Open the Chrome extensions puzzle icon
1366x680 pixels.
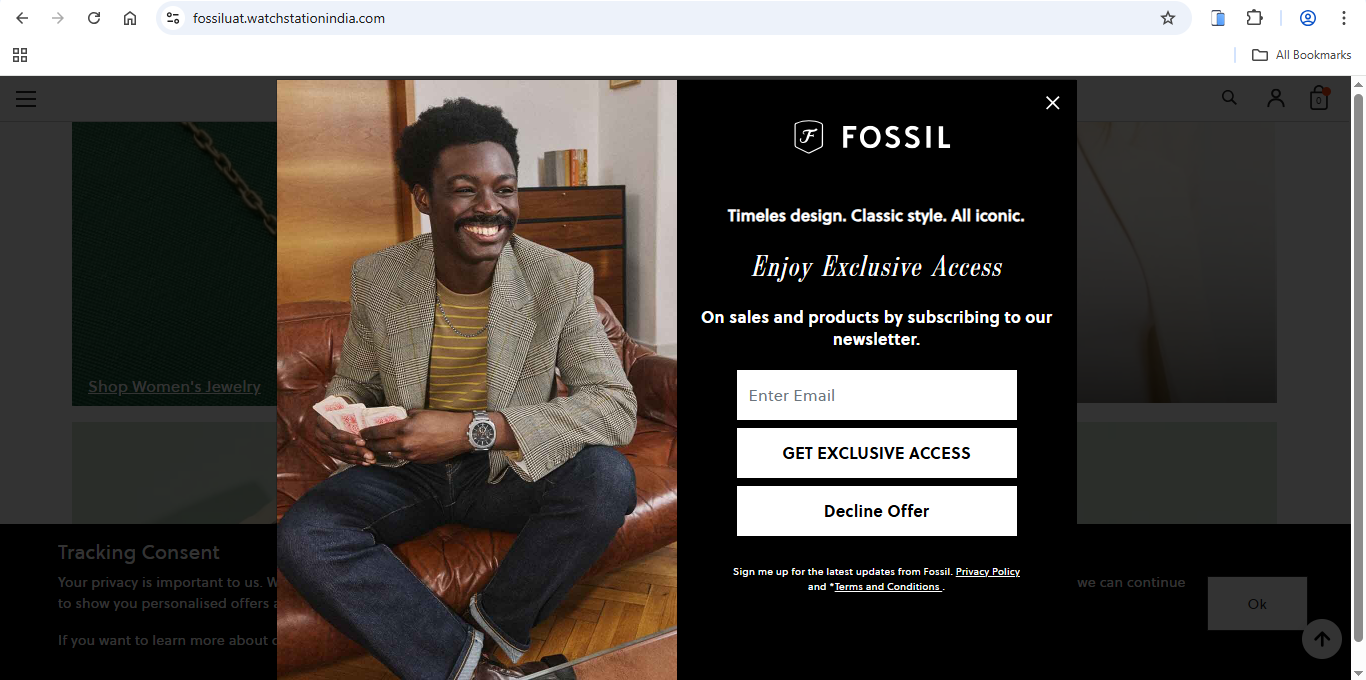[x=1254, y=18]
